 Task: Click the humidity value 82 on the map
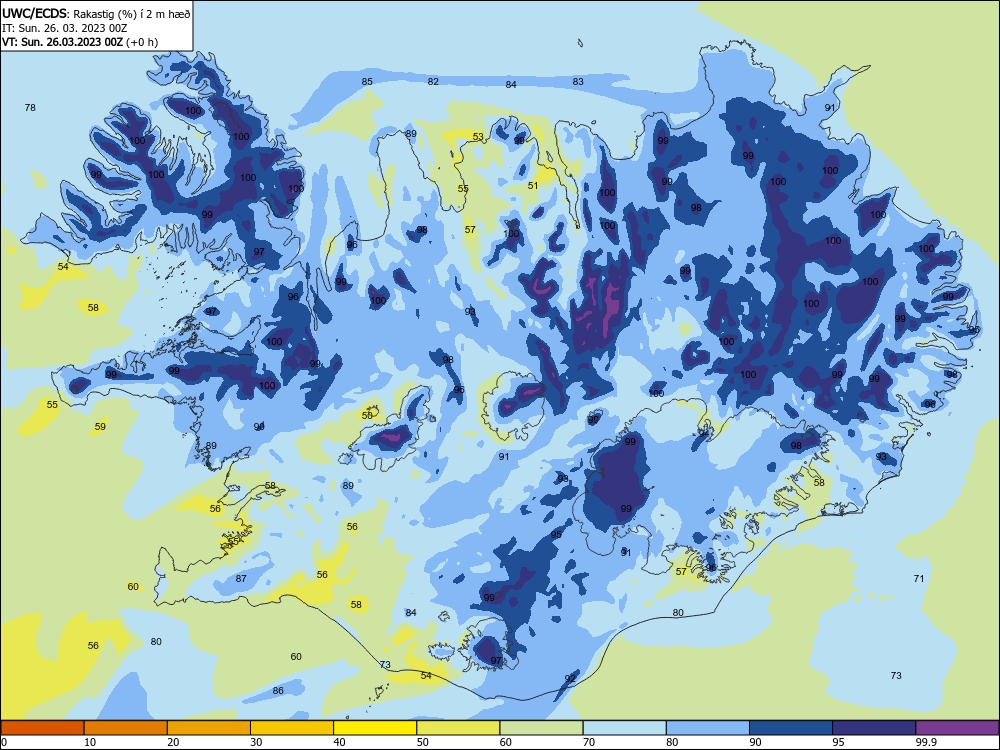coord(433,82)
